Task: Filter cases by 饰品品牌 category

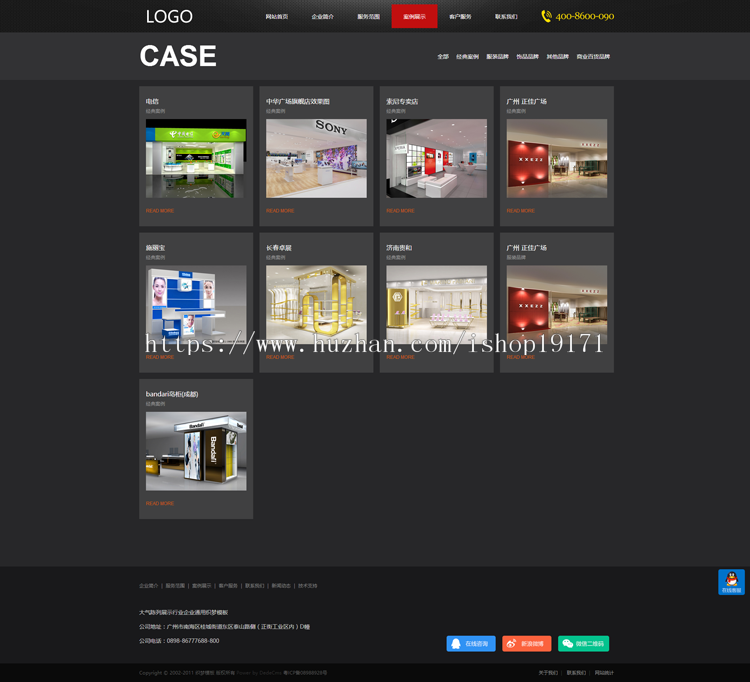Action: pos(528,56)
